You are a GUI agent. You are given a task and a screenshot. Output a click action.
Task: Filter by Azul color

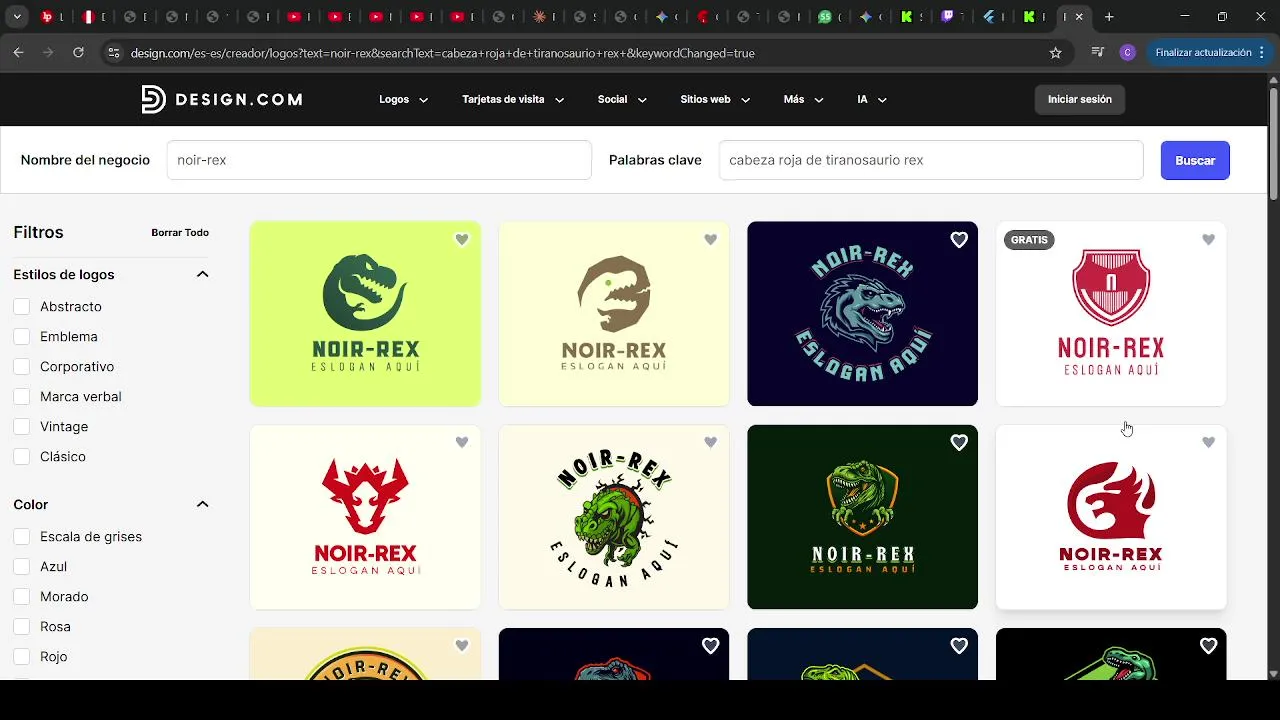pos(21,566)
